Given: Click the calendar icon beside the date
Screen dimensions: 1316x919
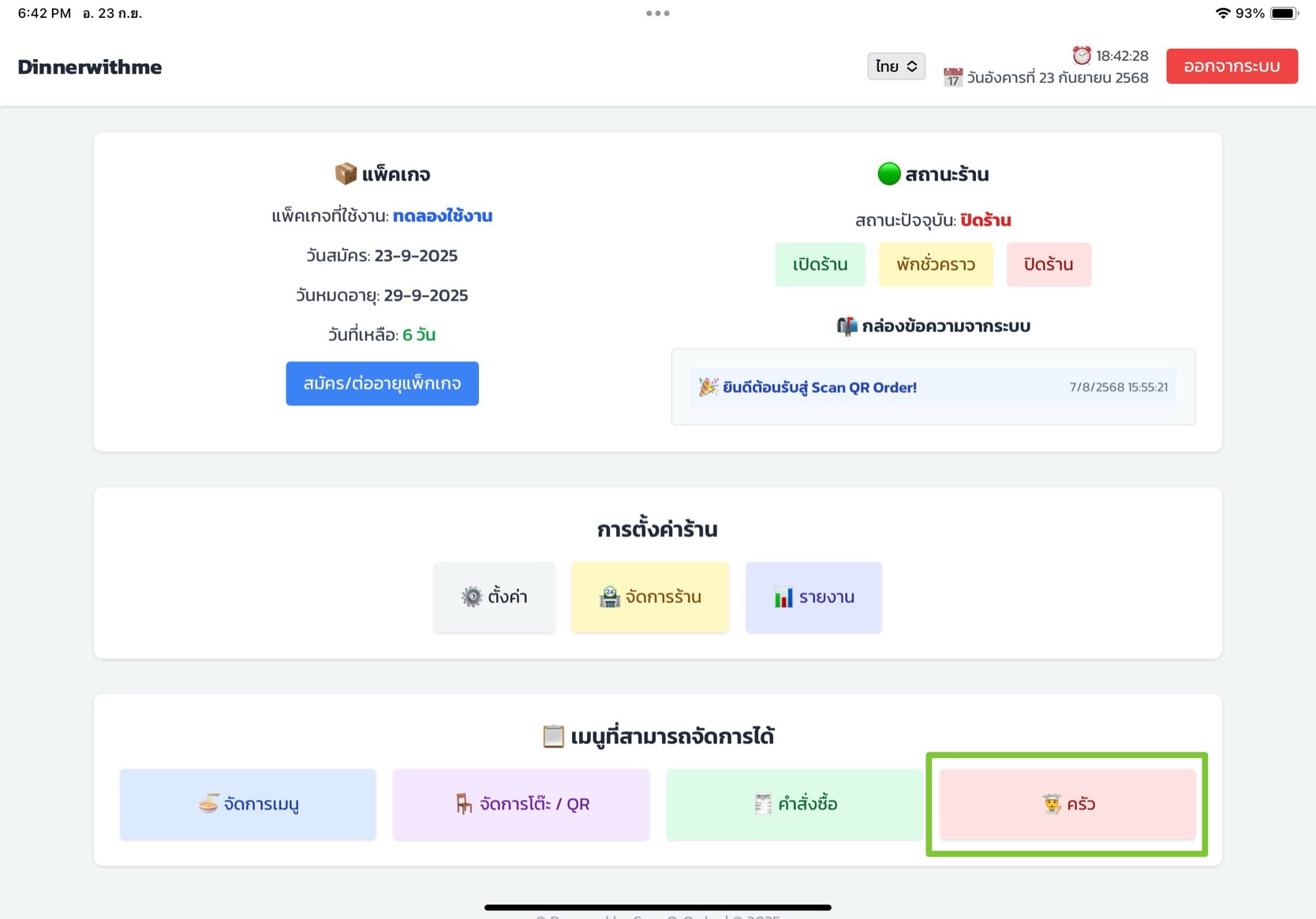Looking at the screenshot, I should pyautogui.click(x=952, y=77).
